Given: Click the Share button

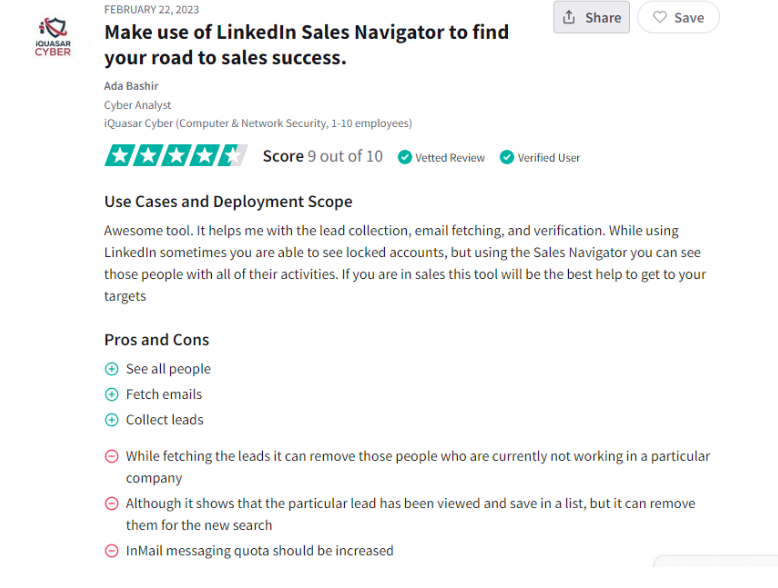Looking at the screenshot, I should 591,17.
